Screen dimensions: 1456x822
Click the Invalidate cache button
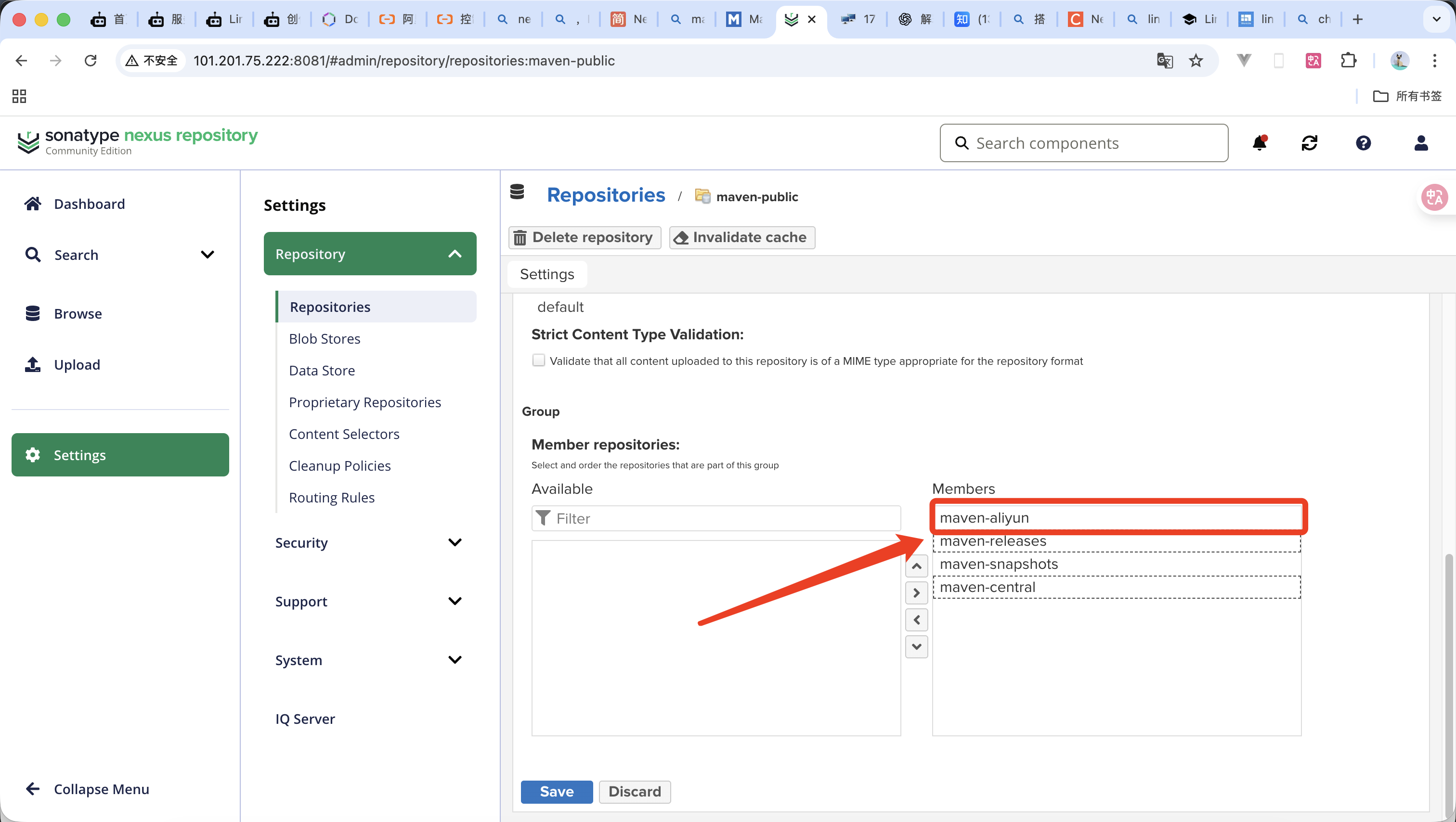(741, 237)
